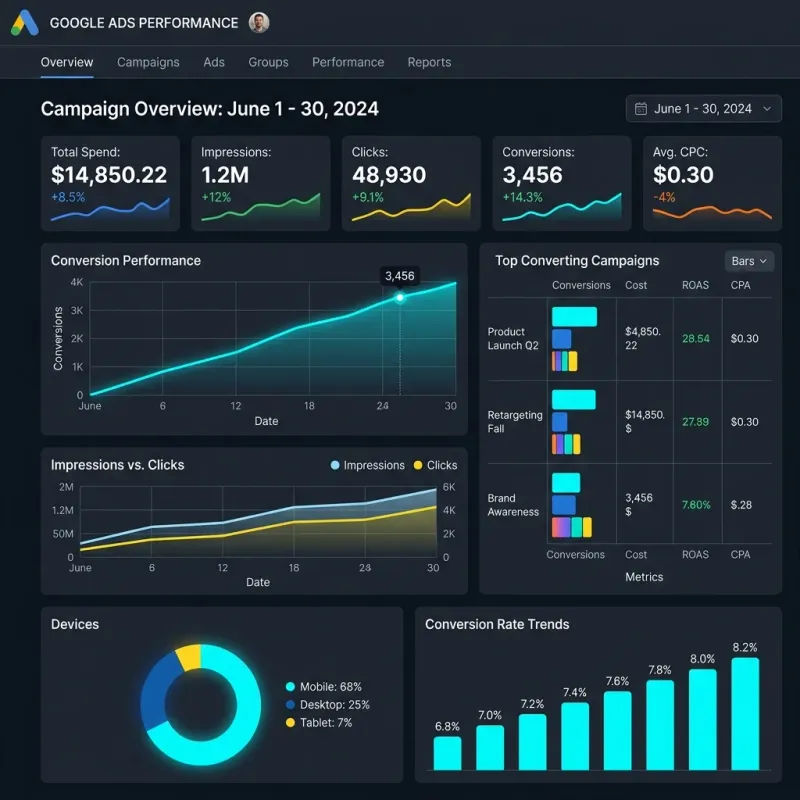Select the Brand Awareness campaign name
This screenshot has height=800, width=800.
point(513,505)
